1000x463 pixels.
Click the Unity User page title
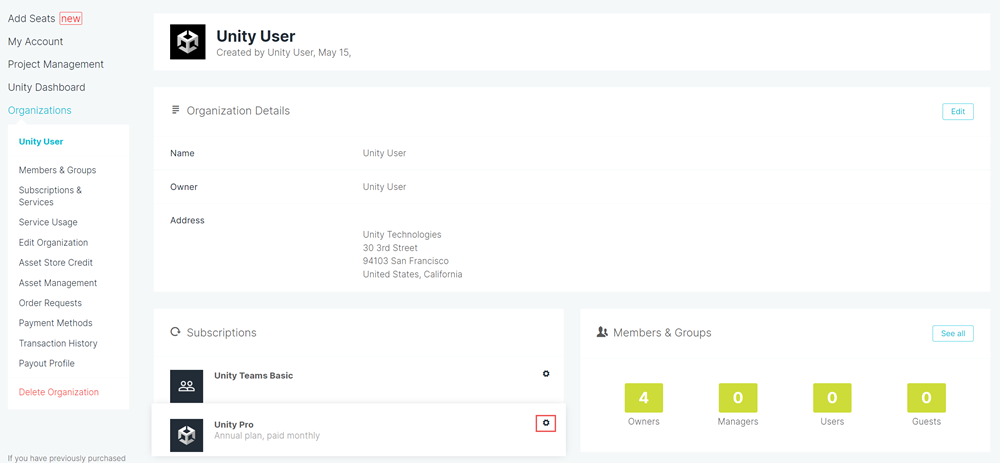click(256, 36)
